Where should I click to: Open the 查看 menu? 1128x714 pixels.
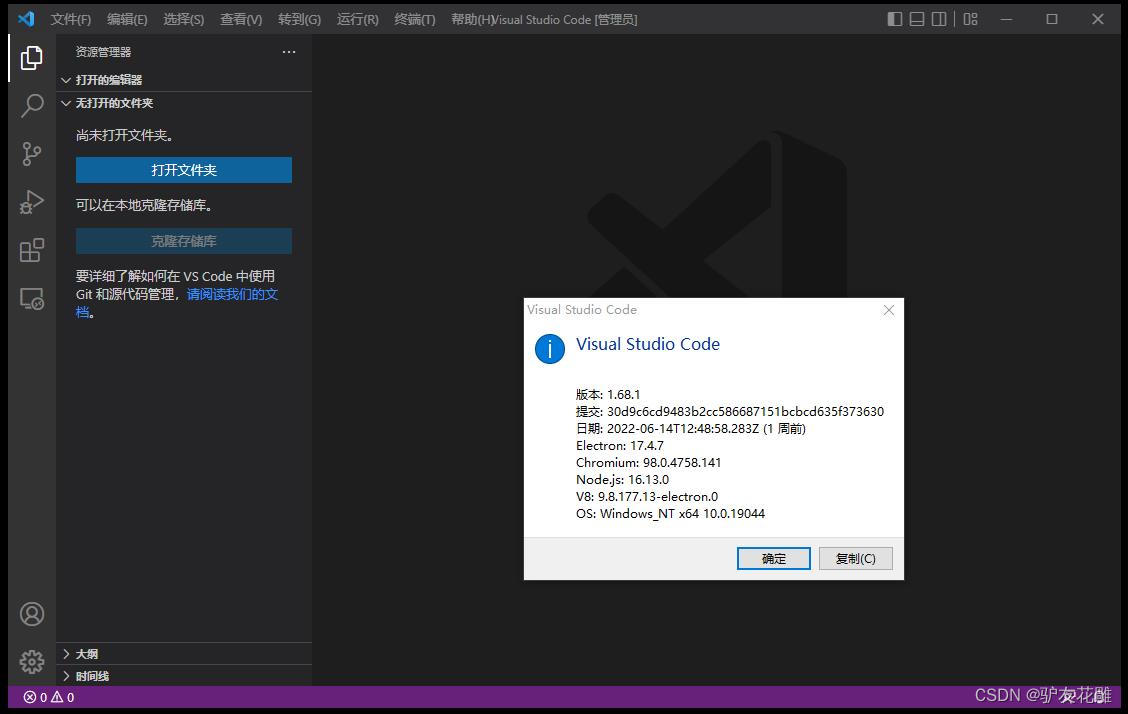[x=240, y=18]
